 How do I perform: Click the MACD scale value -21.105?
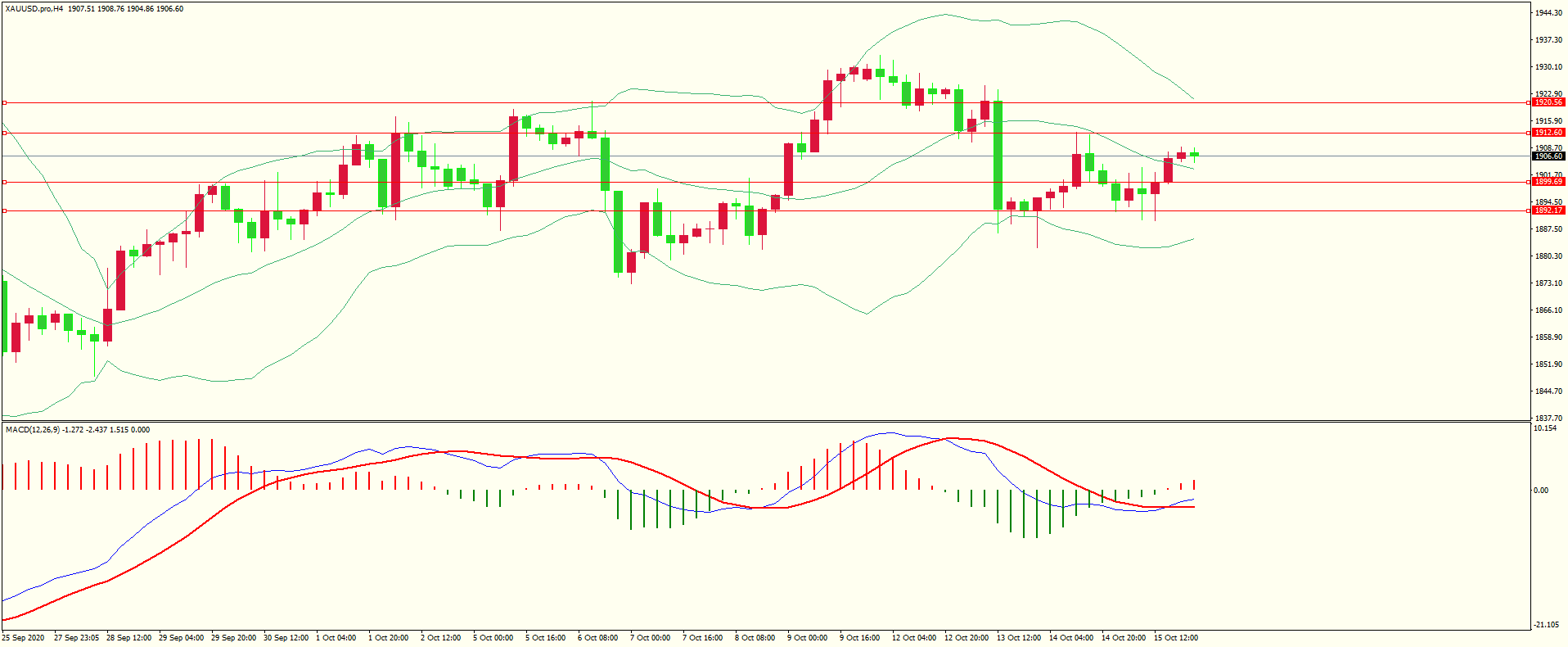pyautogui.click(x=1545, y=625)
